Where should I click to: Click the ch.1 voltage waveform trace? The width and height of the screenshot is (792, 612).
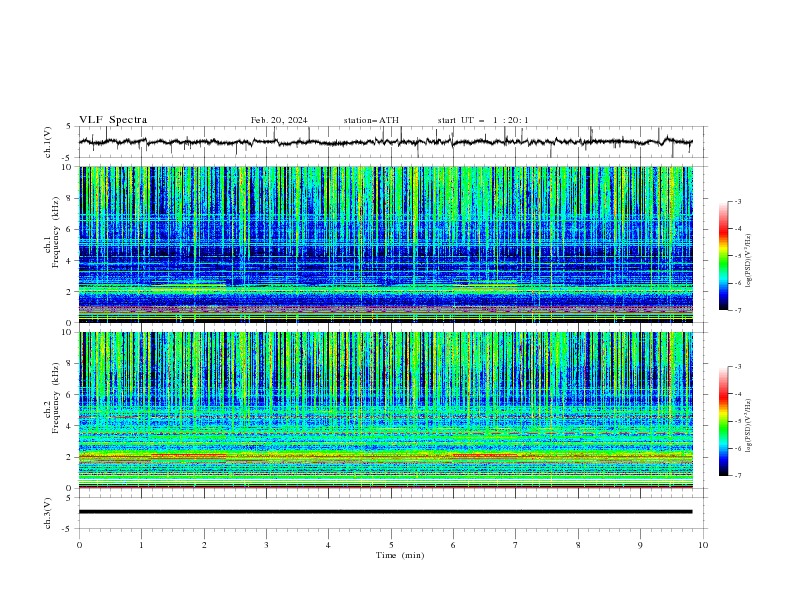pos(385,142)
